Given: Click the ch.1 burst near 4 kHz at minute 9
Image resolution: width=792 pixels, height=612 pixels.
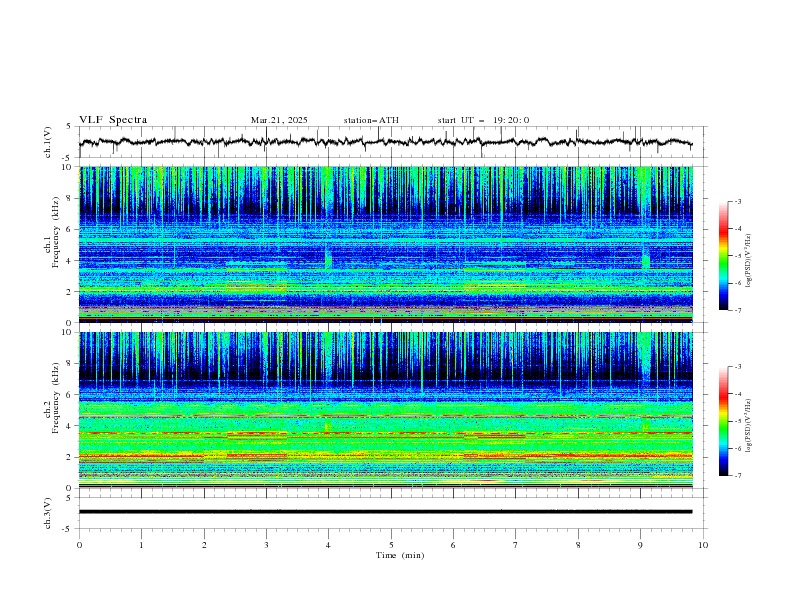Looking at the screenshot, I should [646, 258].
